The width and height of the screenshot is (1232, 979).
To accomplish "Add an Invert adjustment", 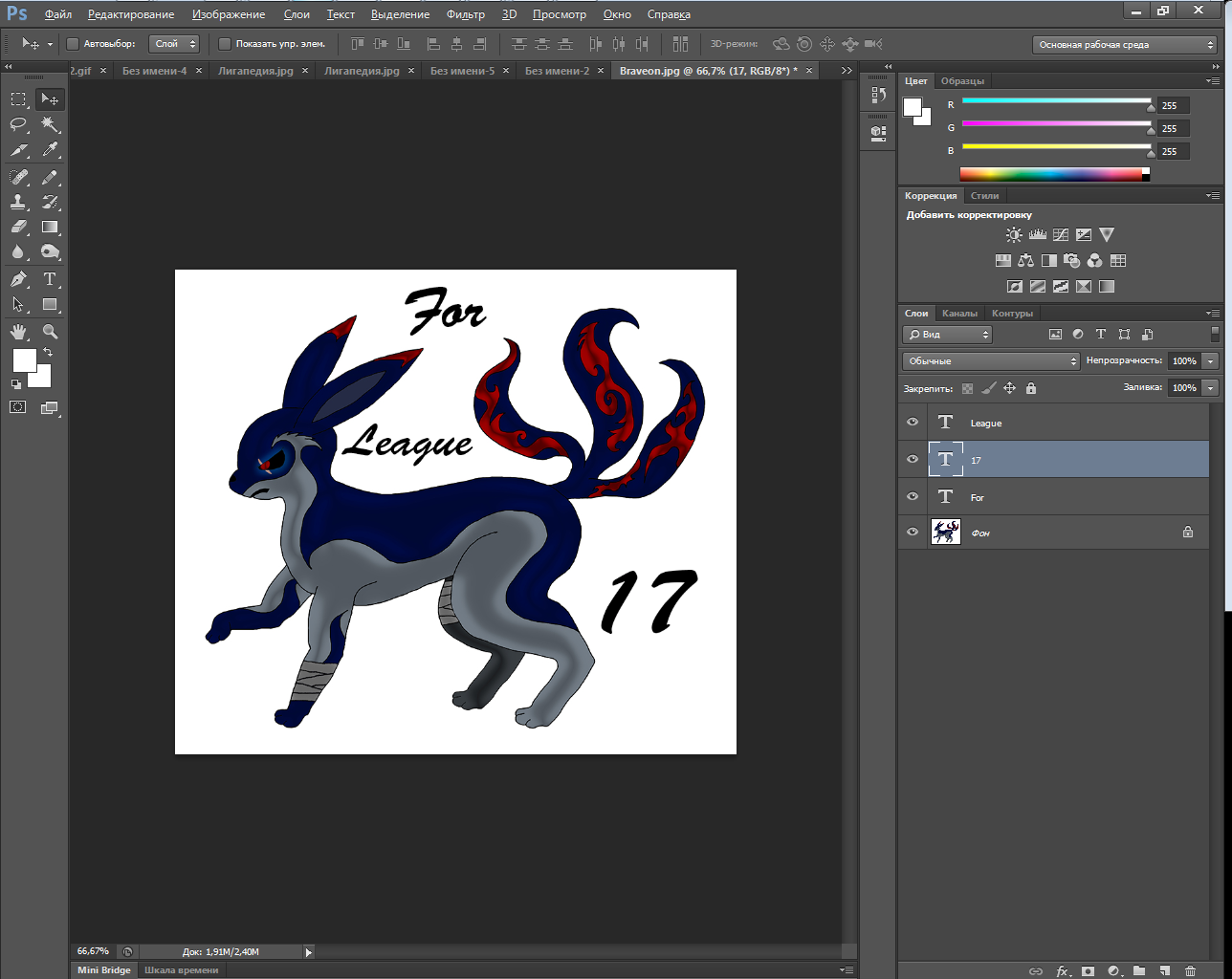I will (1015, 286).
